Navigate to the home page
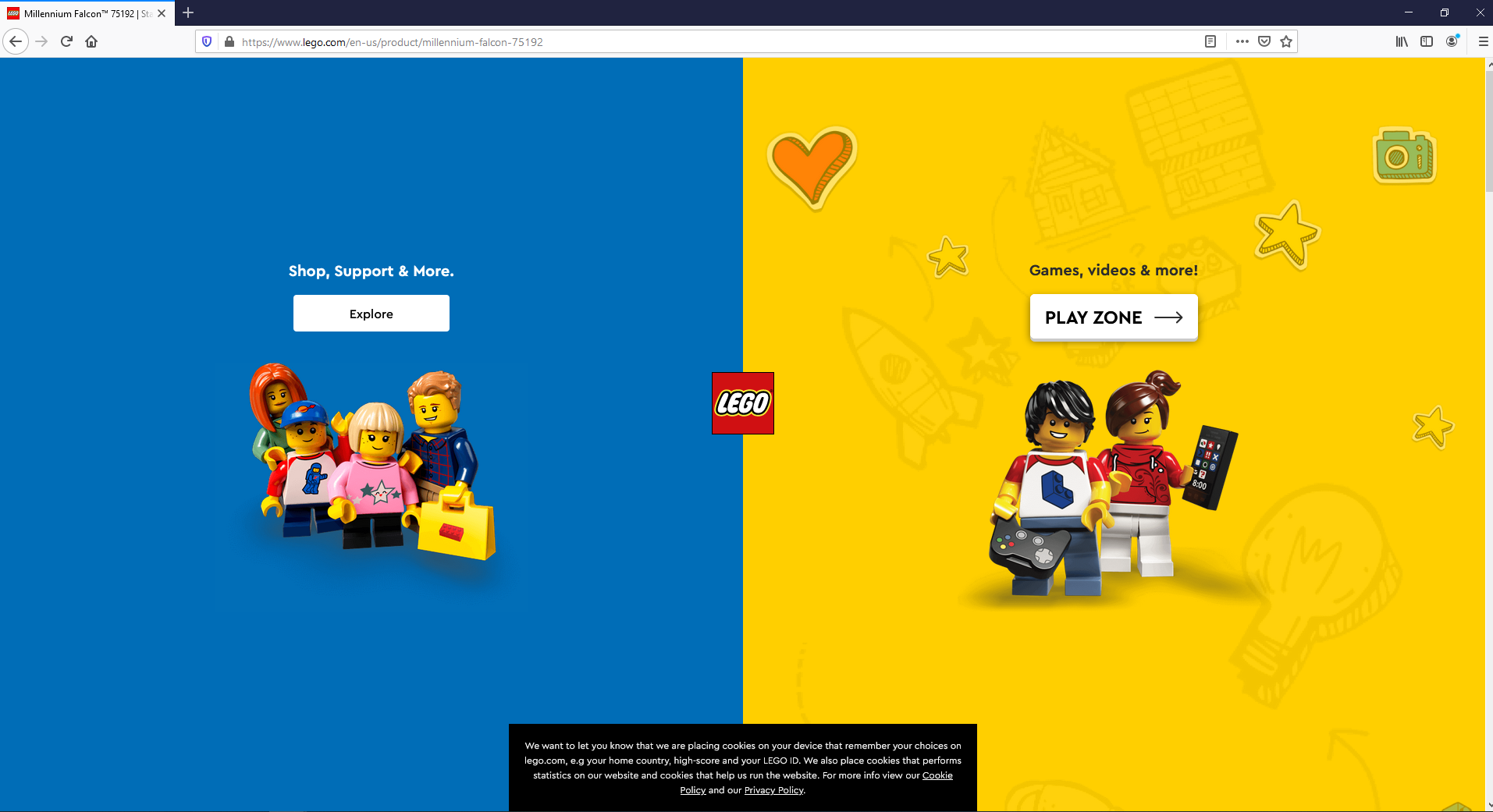This screenshot has width=1493, height=812. click(x=91, y=41)
